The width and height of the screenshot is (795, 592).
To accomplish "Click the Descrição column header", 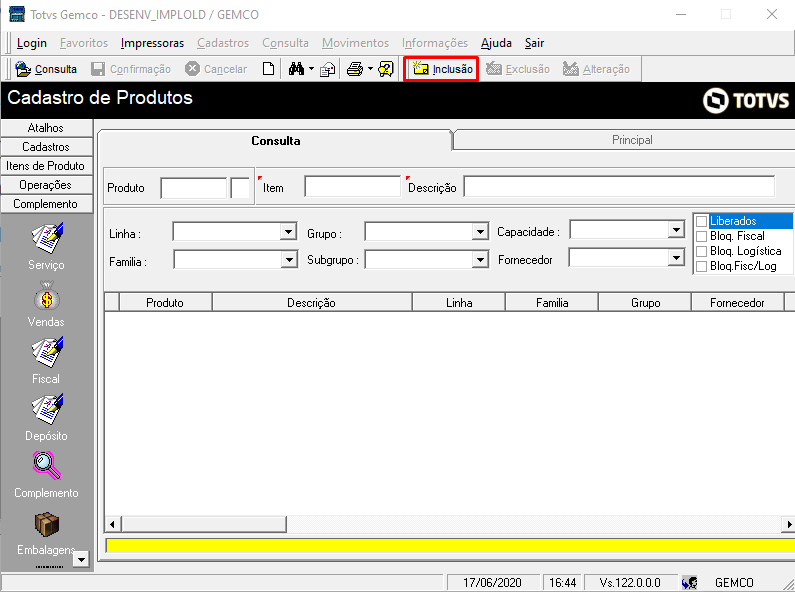I will pyautogui.click(x=311, y=303).
